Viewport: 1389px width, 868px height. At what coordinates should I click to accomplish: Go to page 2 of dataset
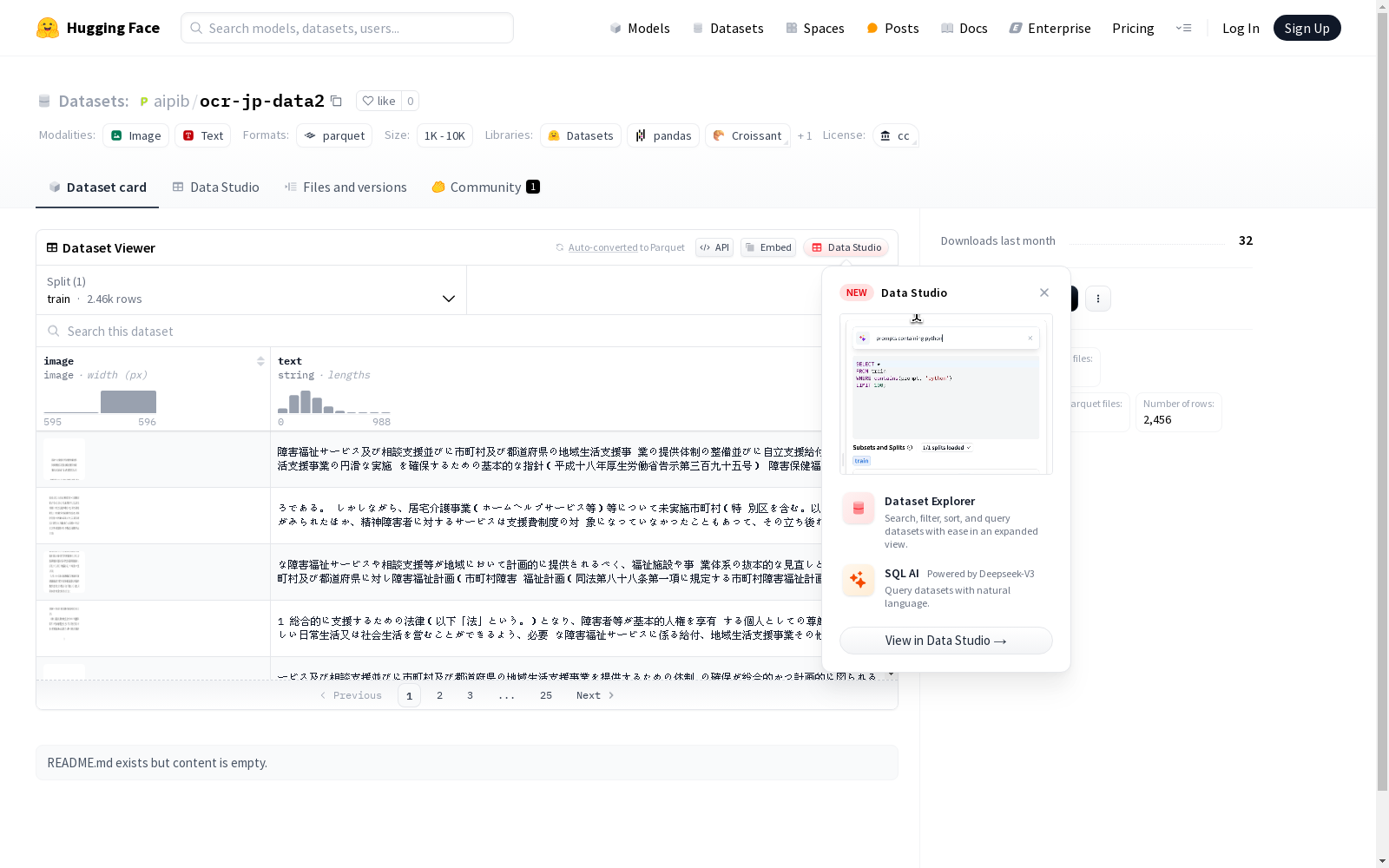pyautogui.click(x=439, y=695)
